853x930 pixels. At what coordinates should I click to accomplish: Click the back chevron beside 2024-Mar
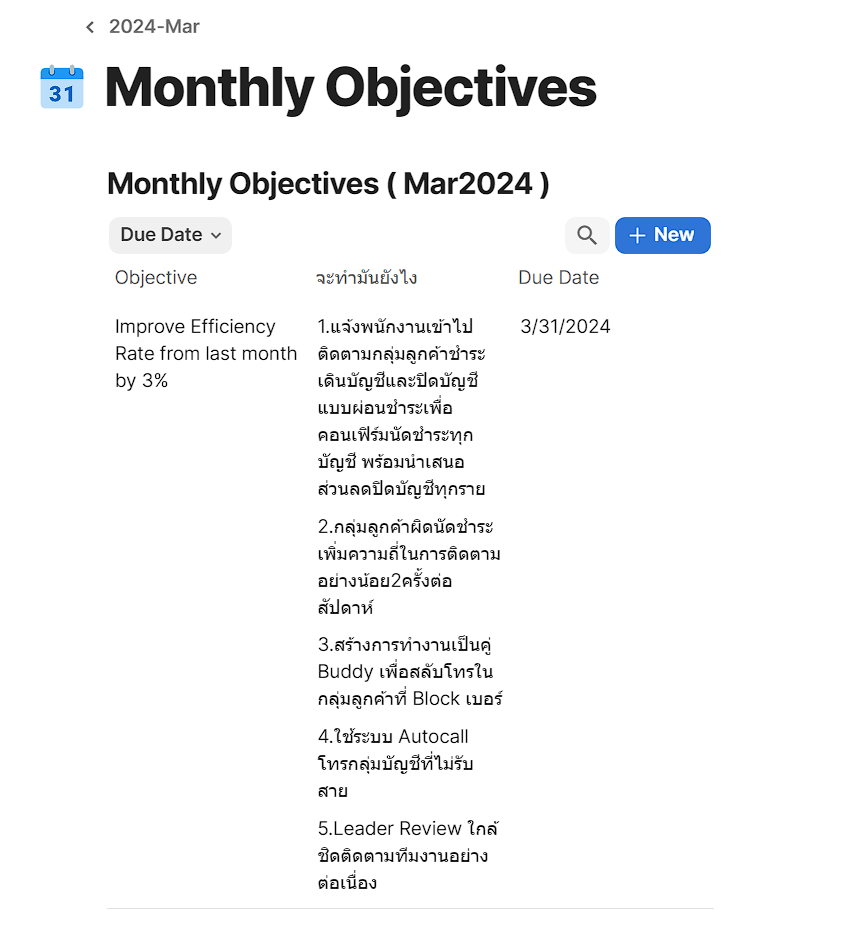[90, 27]
